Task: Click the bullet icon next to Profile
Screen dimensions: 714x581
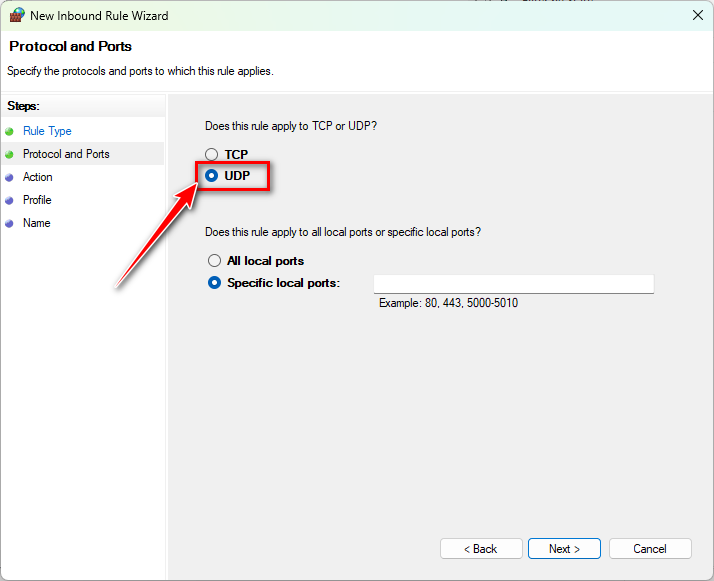Action: [x=9, y=200]
